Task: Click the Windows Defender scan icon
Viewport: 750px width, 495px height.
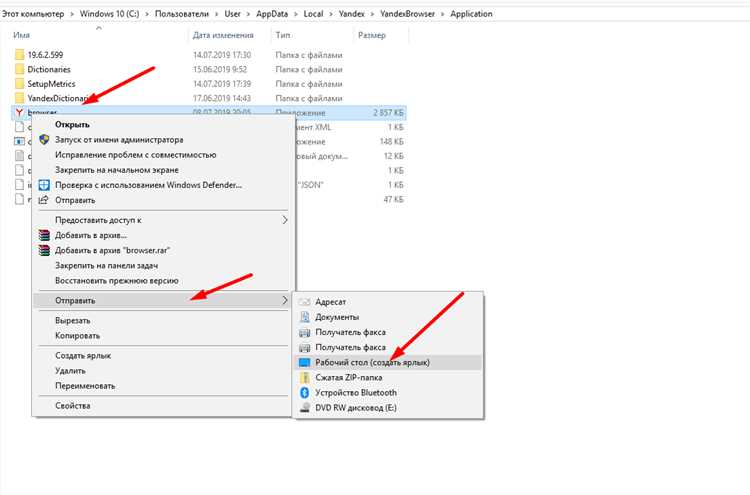Action: pos(44,185)
